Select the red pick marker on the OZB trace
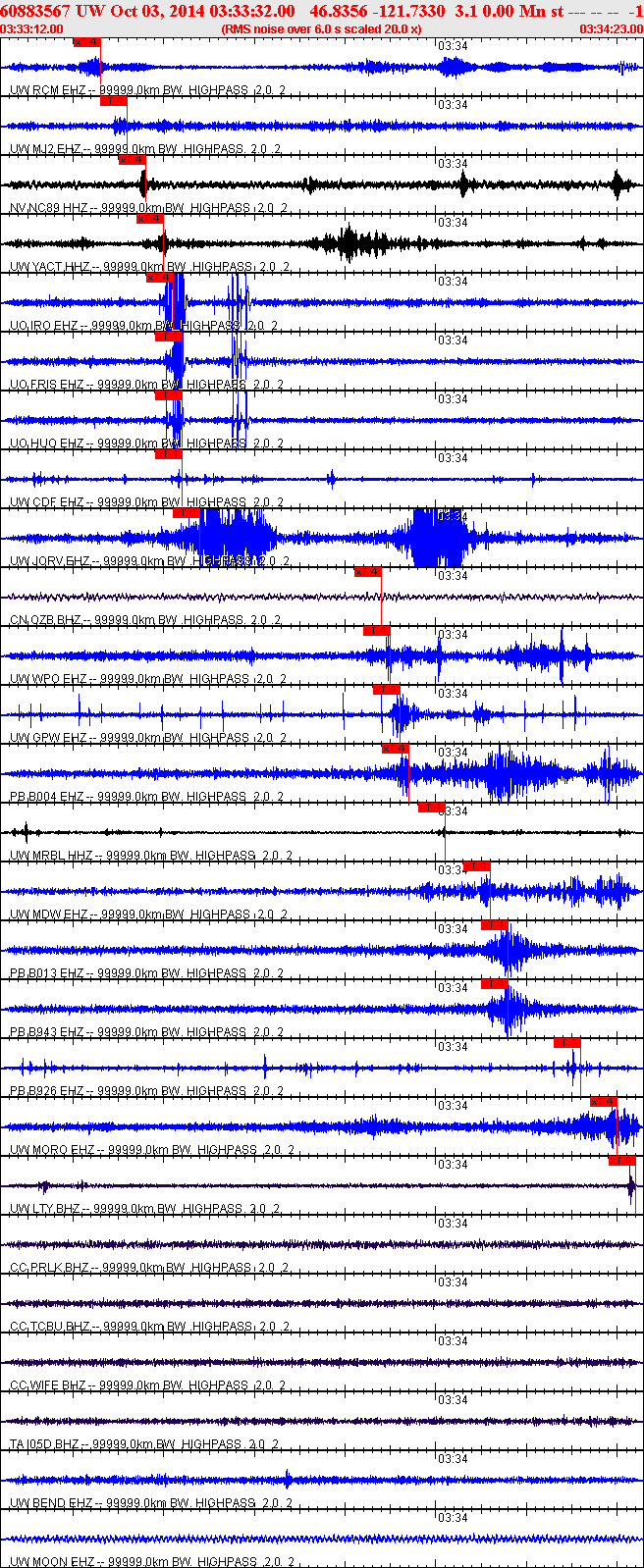This screenshot has height=1568, width=644. pyautogui.click(x=368, y=572)
